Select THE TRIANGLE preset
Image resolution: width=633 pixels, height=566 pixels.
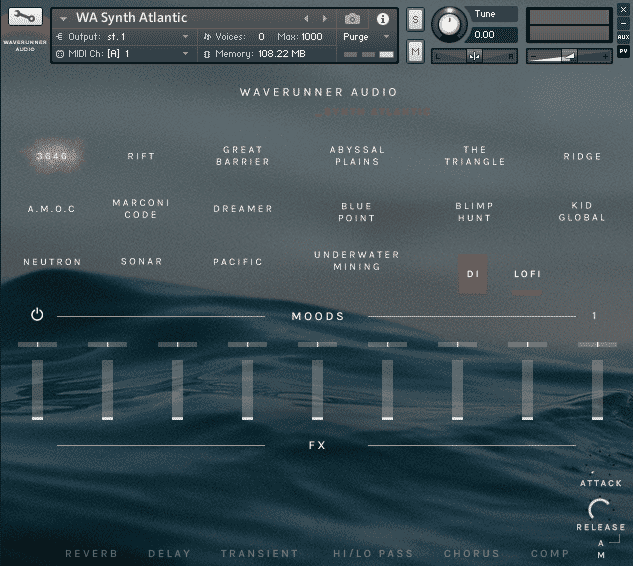(475, 156)
